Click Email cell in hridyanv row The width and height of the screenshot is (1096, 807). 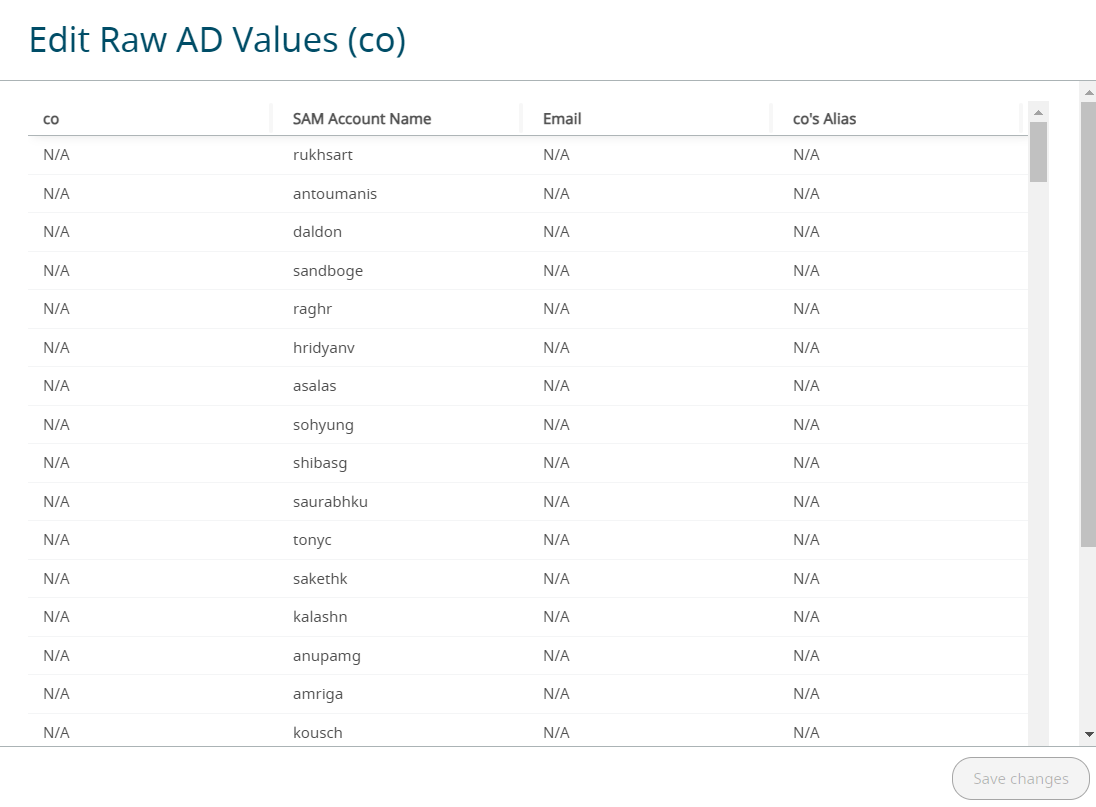[556, 348]
